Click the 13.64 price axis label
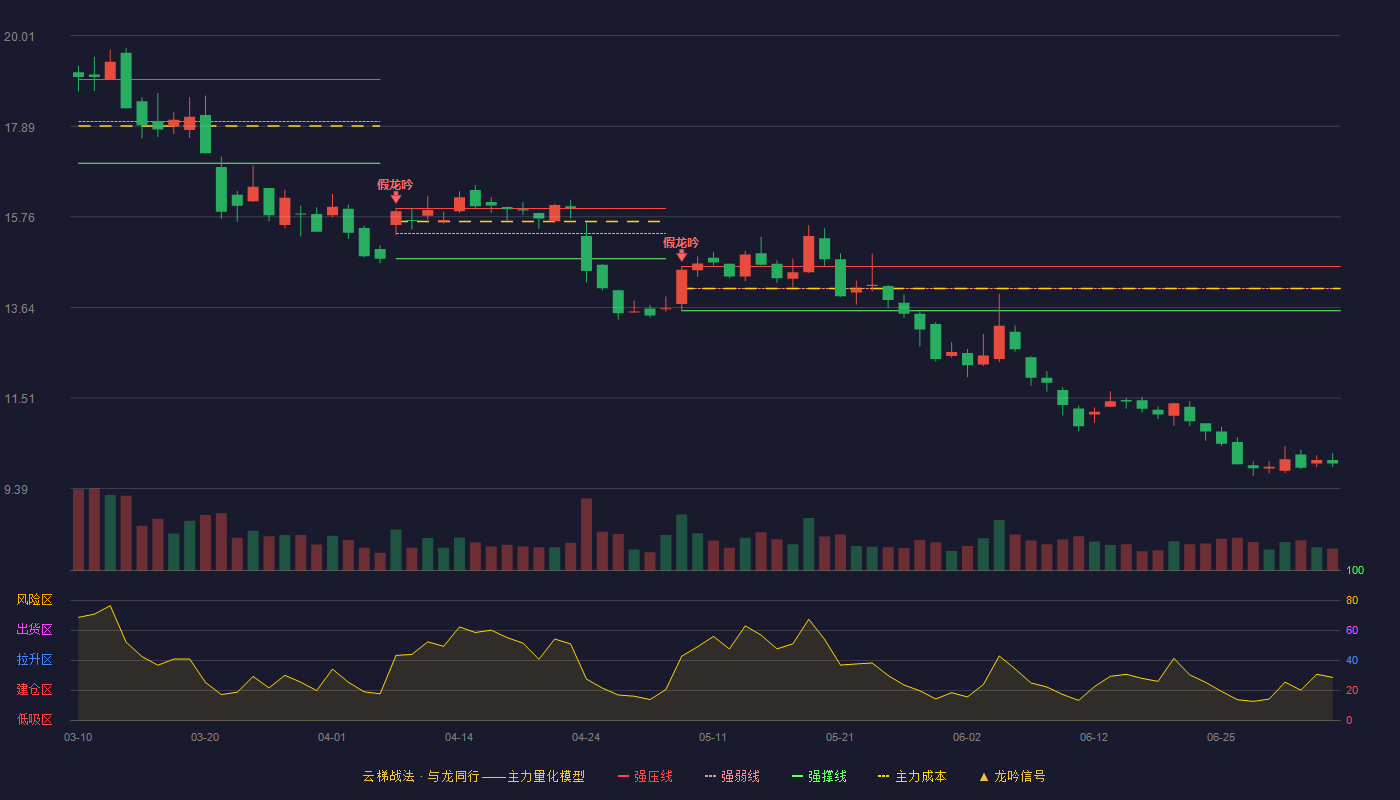 pyautogui.click(x=19, y=308)
